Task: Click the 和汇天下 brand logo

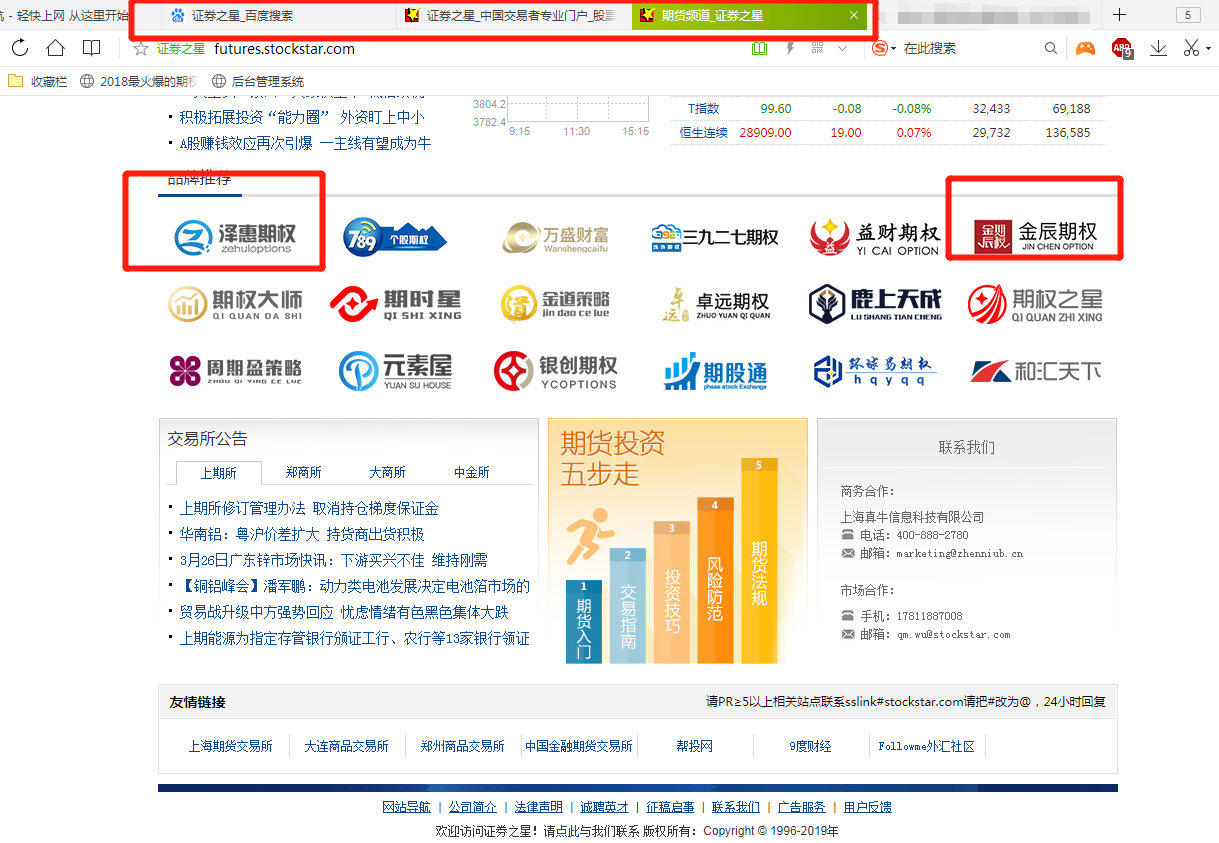Action: (1036, 370)
